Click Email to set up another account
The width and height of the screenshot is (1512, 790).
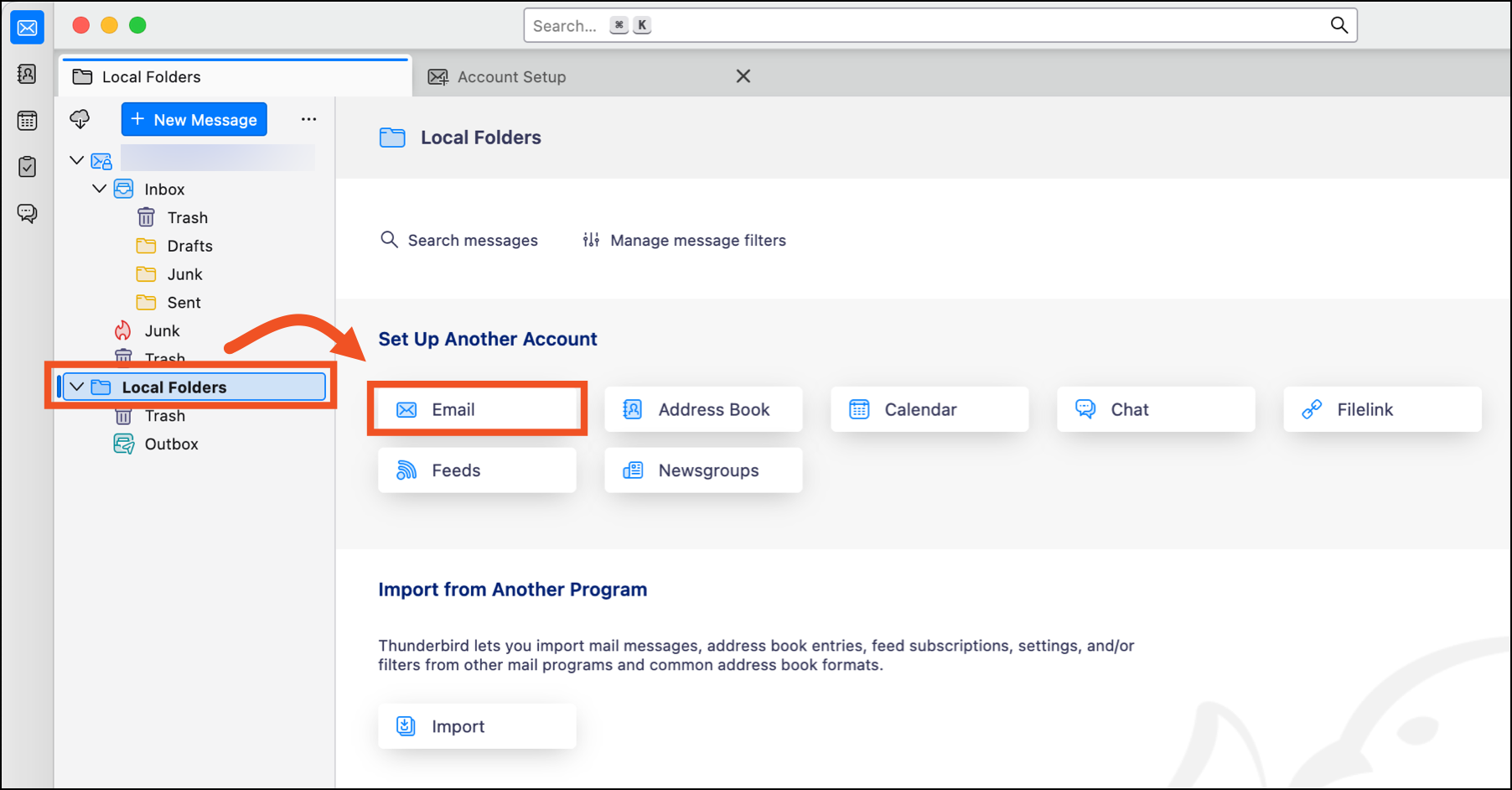(x=476, y=409)
